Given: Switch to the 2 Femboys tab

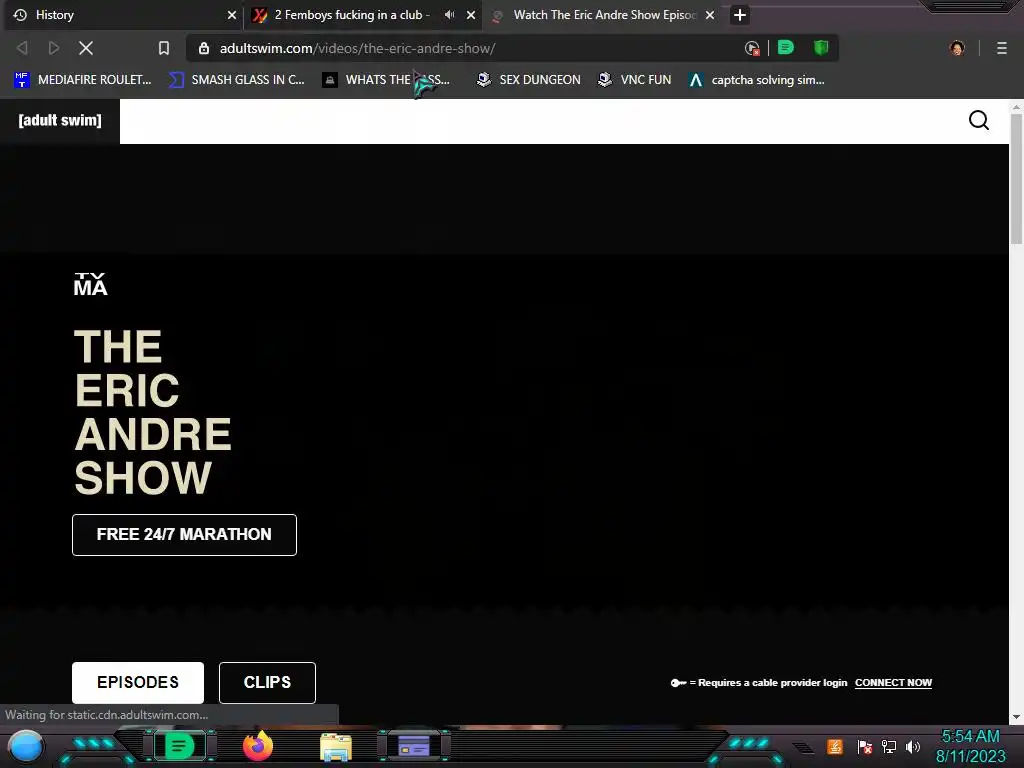Looking at the screenshot, I should pyautogui.click(x=362, y=15).
